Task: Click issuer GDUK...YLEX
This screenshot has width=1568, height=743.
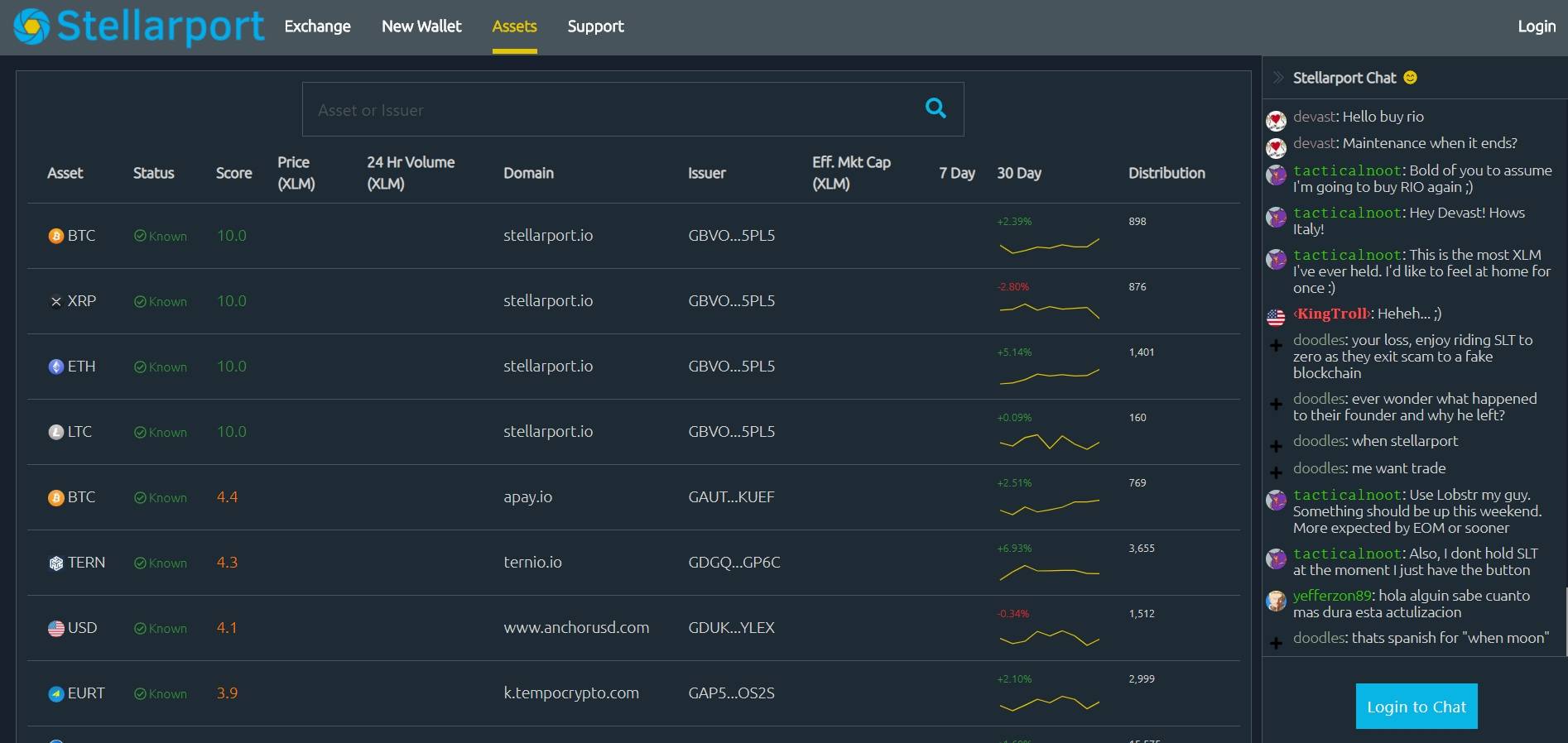Action: point(731,628)
